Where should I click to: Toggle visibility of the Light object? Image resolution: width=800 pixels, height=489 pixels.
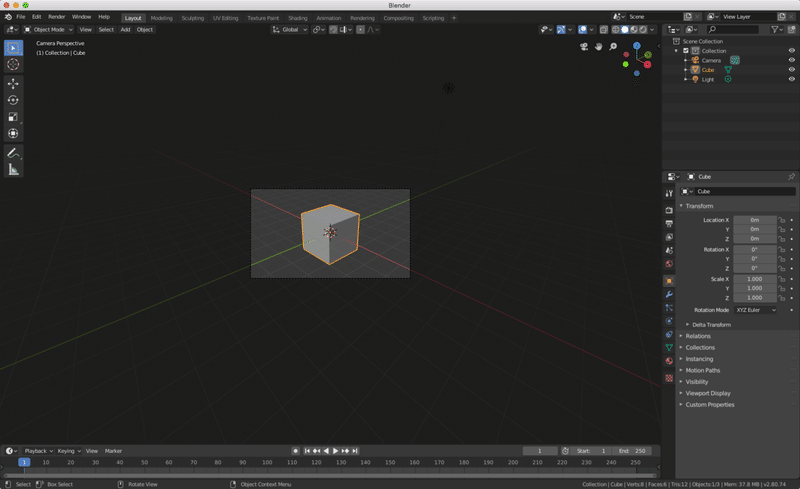coord(792,79)
